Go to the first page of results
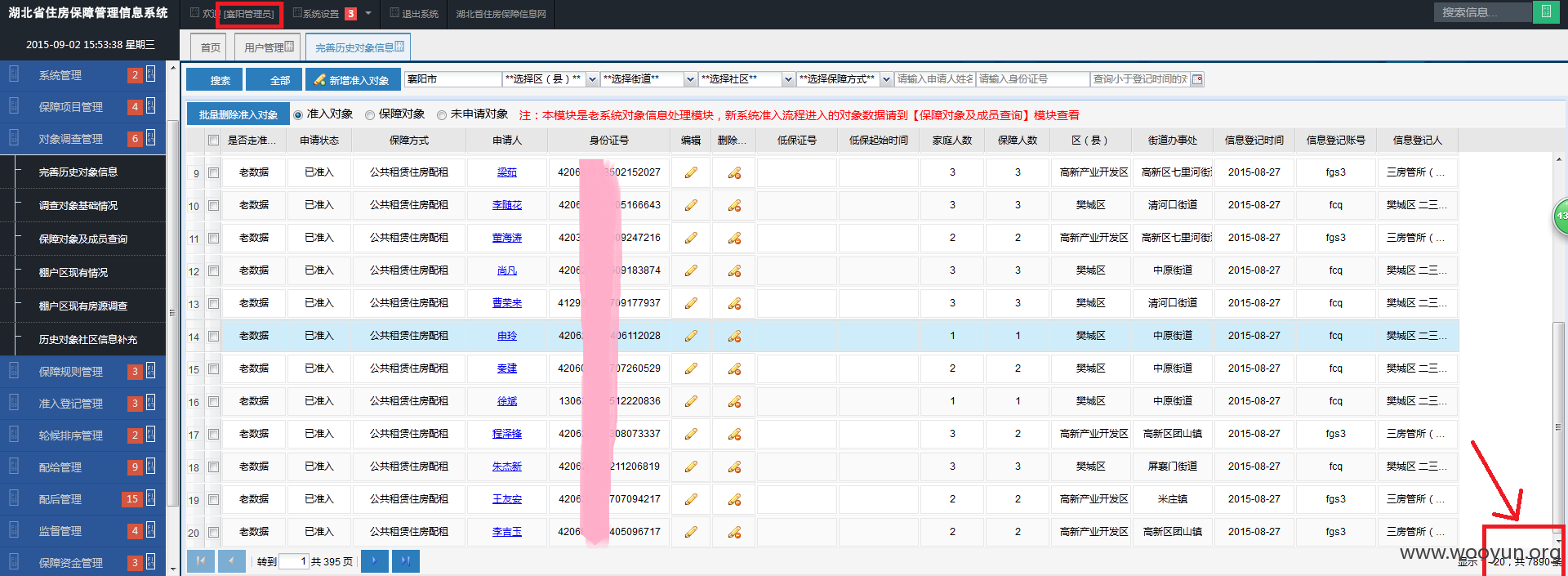The image size is (1568, 576). coord(201,560)
